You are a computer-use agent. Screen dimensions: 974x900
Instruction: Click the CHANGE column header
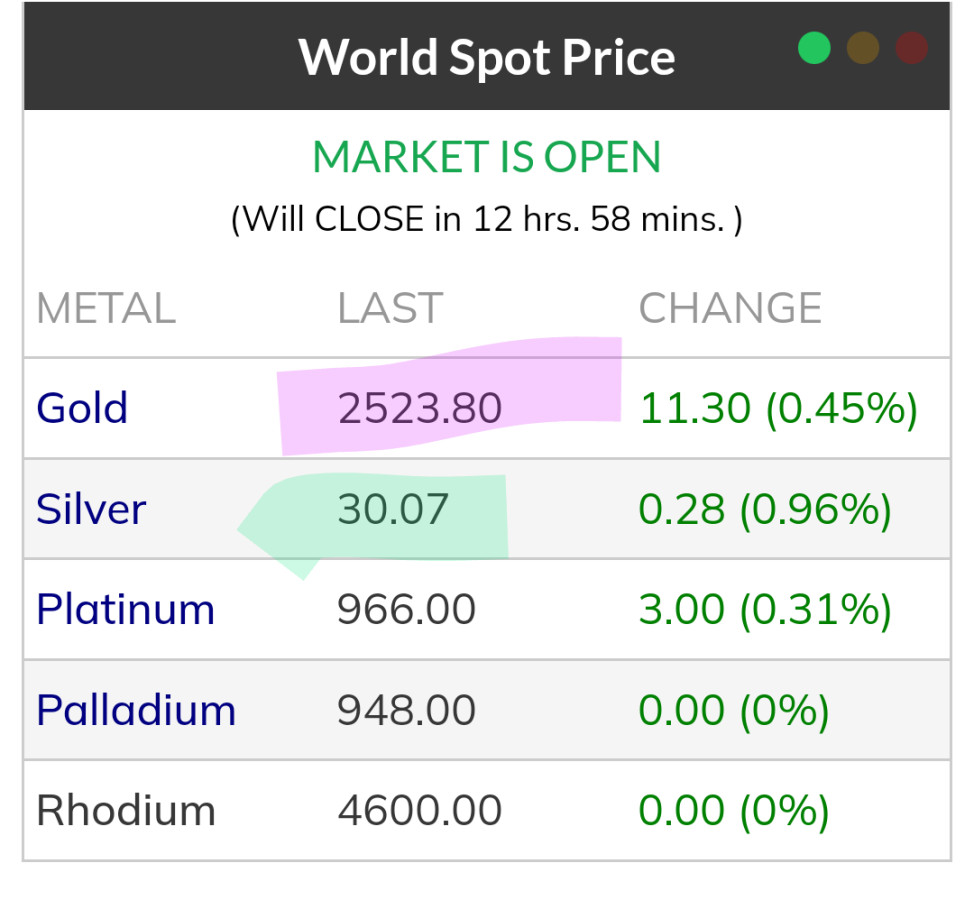730,309
